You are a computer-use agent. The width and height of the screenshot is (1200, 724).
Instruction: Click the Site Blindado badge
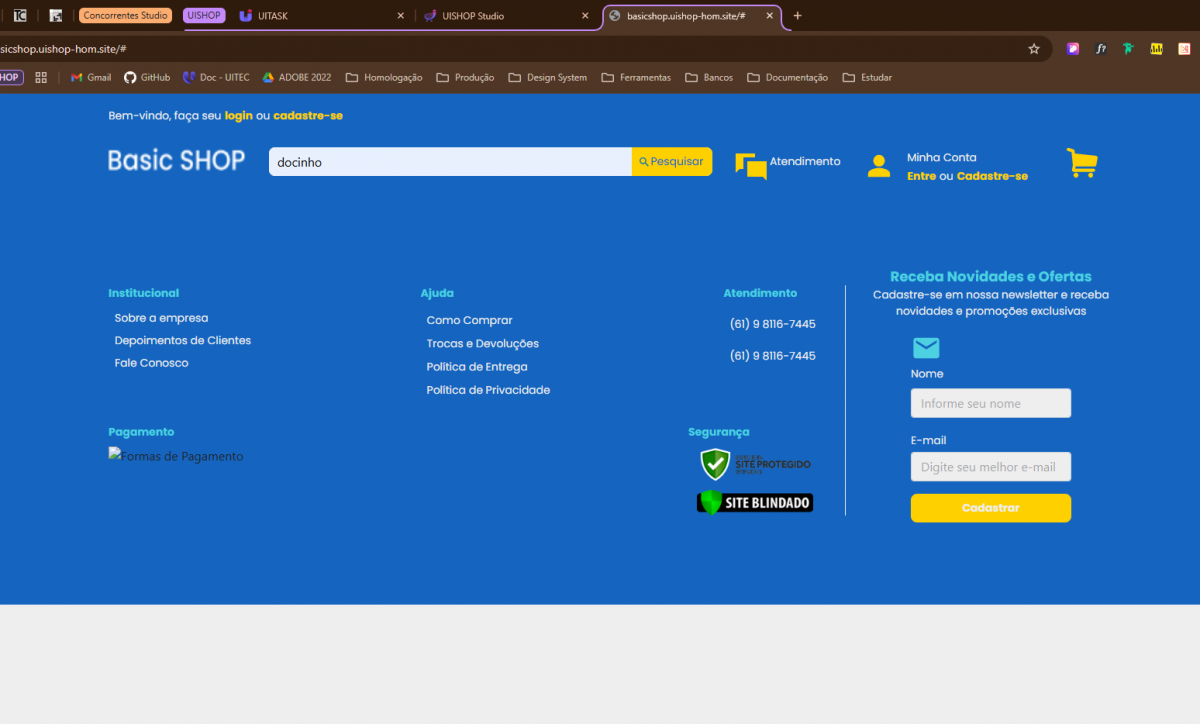[755, 502]
